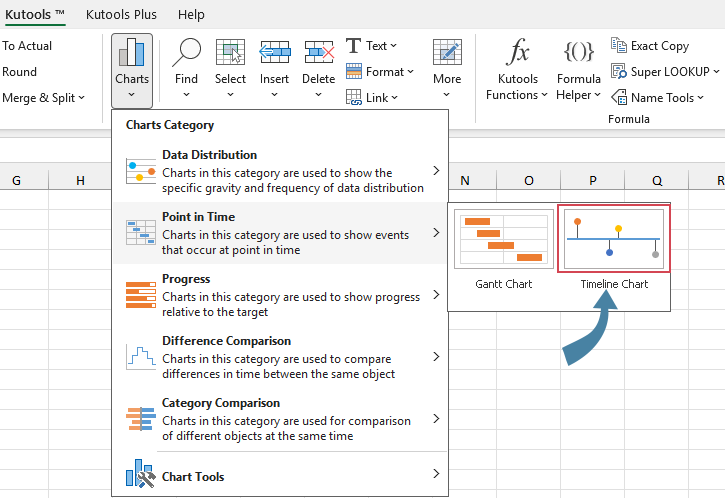Open the Charts dropdown button
Image resolution: width=725 pixels, height=498 pixels.
click(x=132, y=70)
